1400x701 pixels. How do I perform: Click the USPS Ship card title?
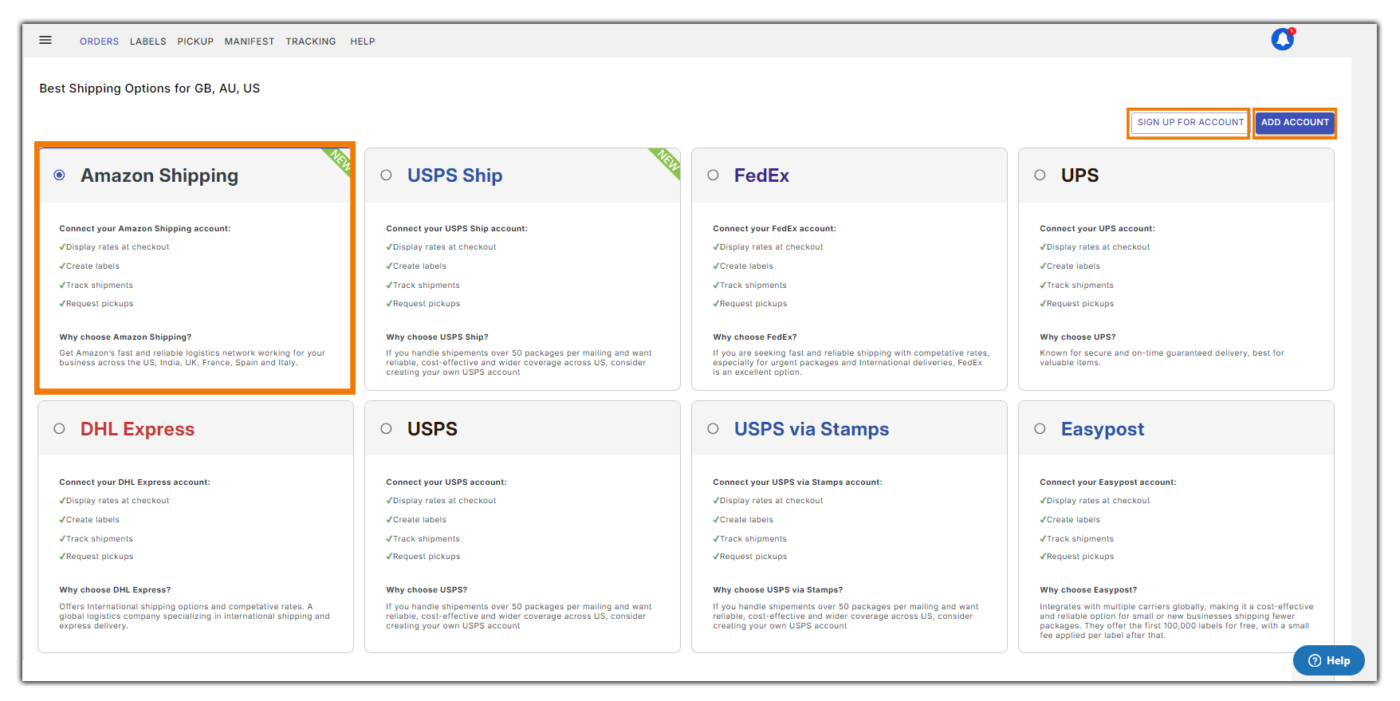pos(454,176)
